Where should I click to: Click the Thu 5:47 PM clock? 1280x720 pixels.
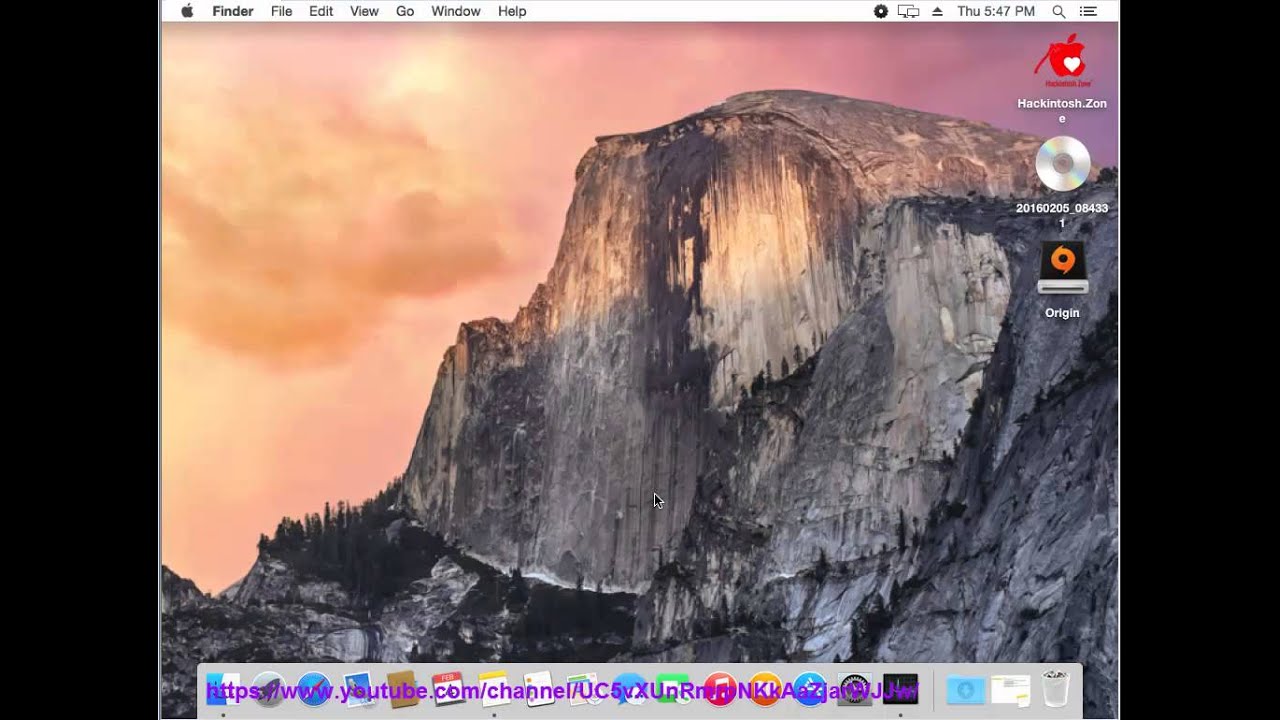point(996,11)
